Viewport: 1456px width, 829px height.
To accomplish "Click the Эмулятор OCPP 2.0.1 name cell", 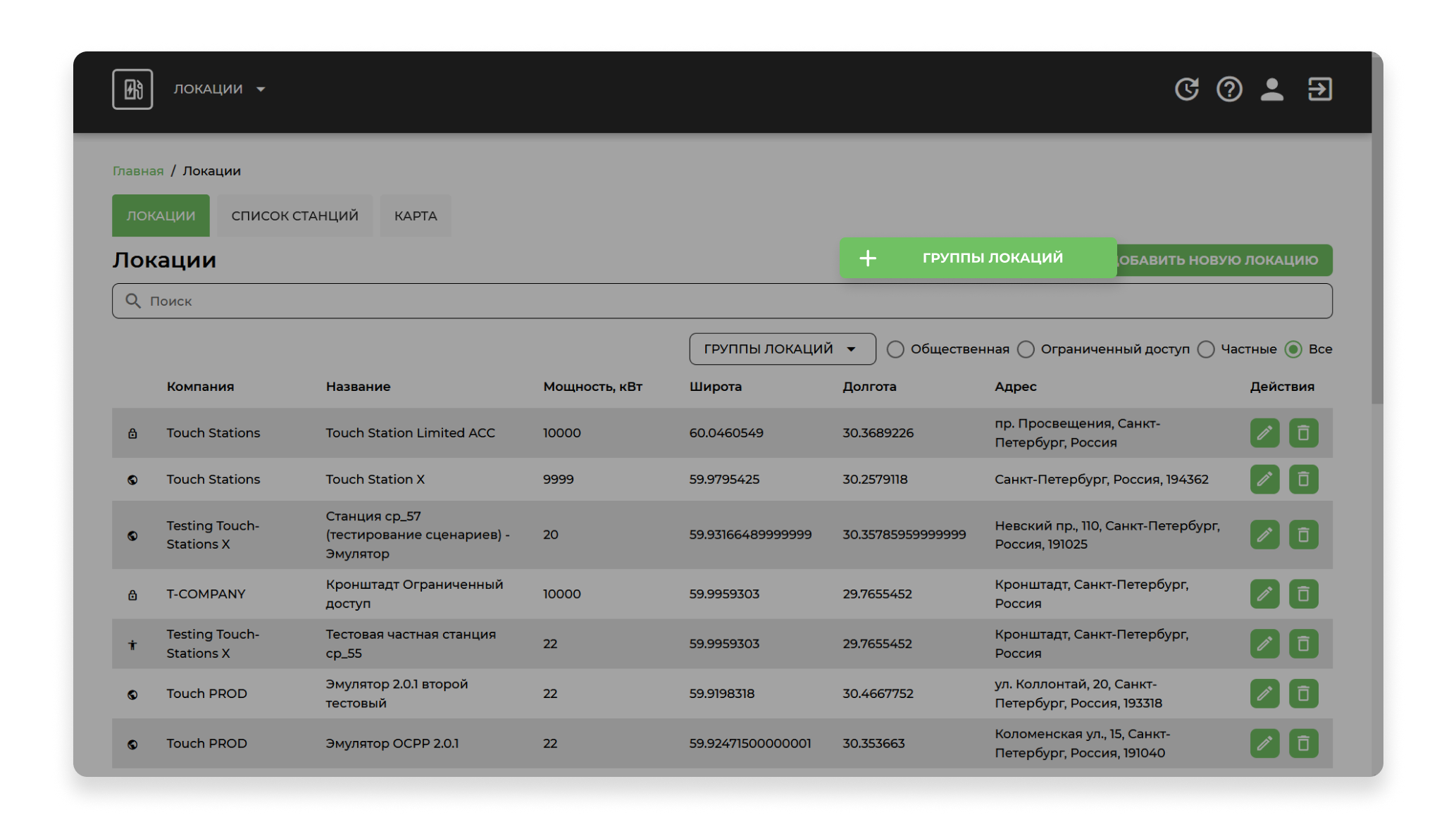I will coord(392,744).
